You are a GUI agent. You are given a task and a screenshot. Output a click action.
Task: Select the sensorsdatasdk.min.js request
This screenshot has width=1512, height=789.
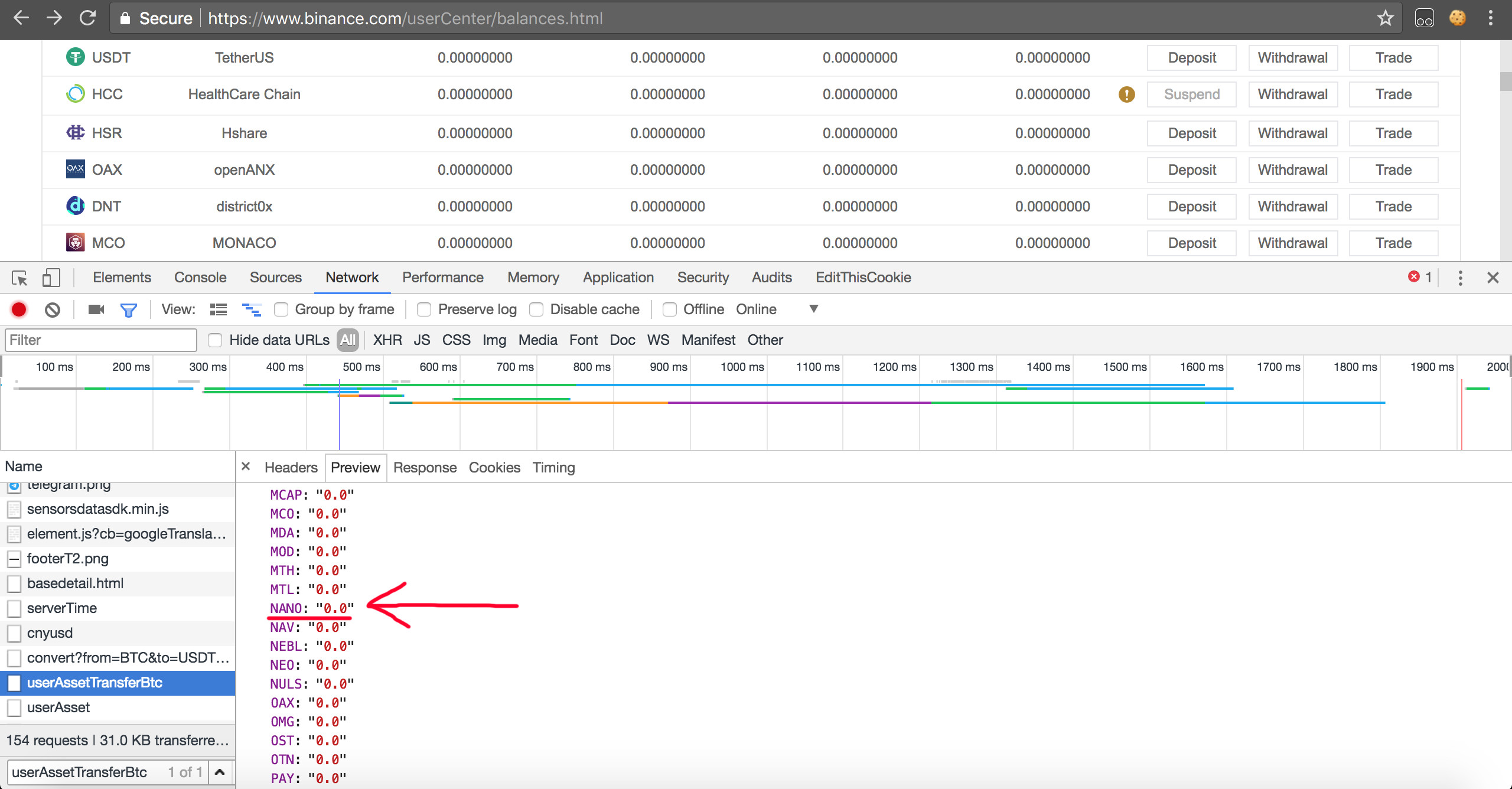pos(118,509)
